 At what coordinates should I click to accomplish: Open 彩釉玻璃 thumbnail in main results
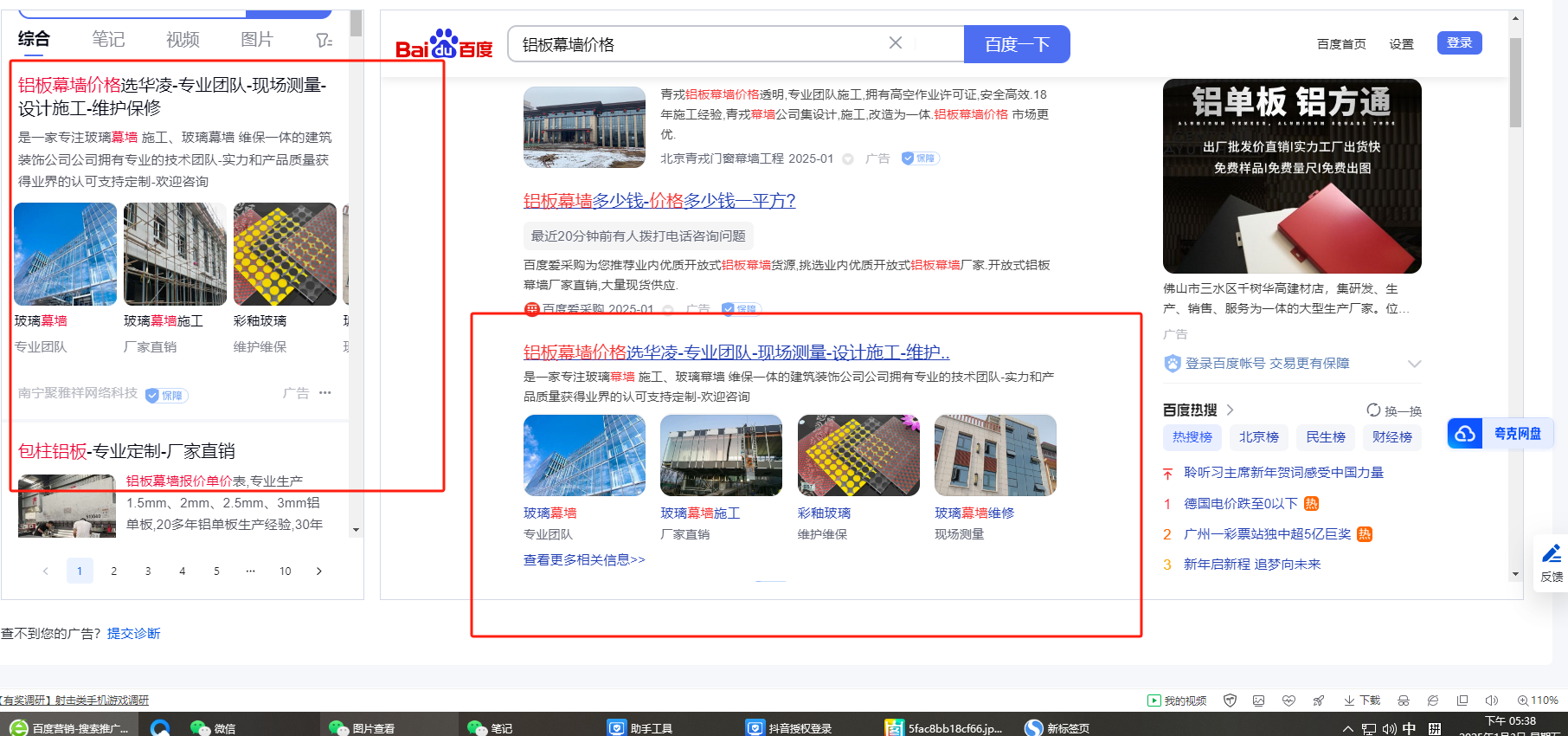click(x=858, y=455)
